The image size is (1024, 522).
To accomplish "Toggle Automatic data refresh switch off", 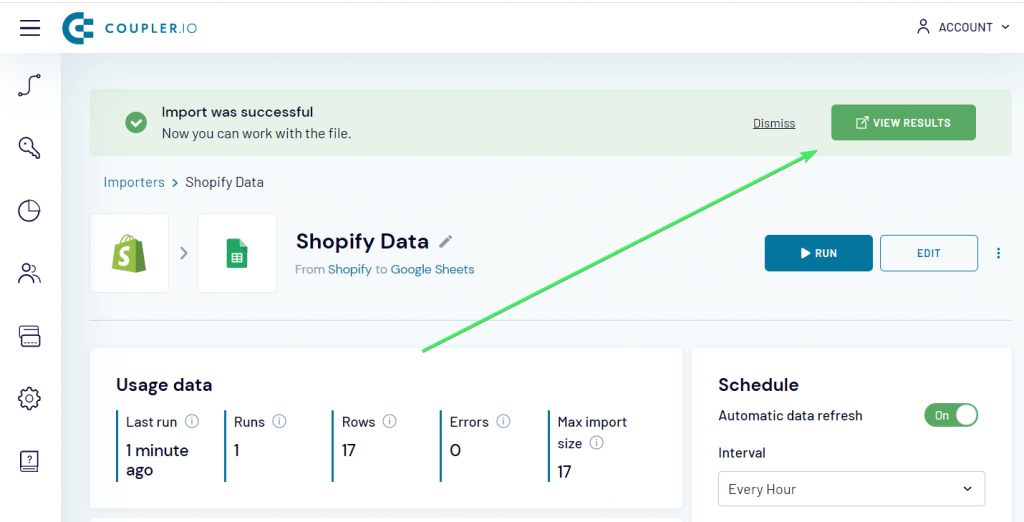I will tap(951, 416).
